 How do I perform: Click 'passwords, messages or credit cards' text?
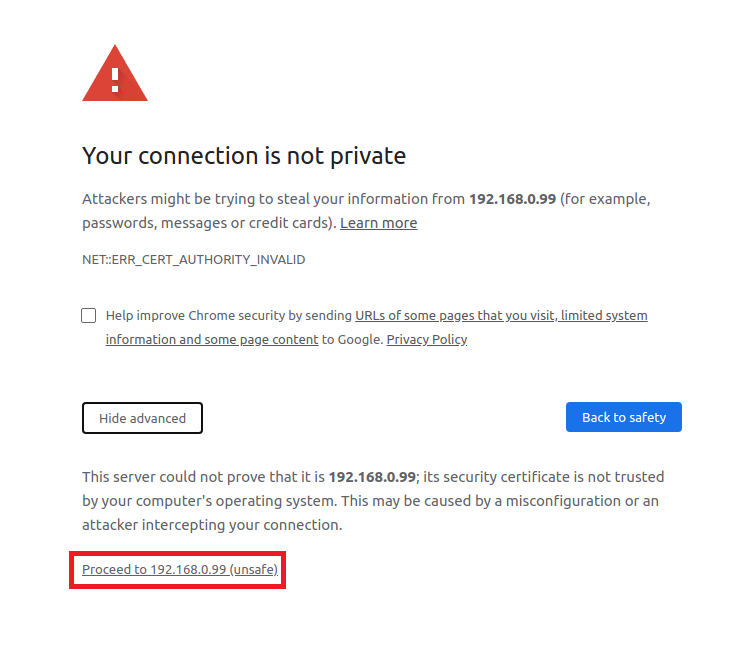click(209, 223)
